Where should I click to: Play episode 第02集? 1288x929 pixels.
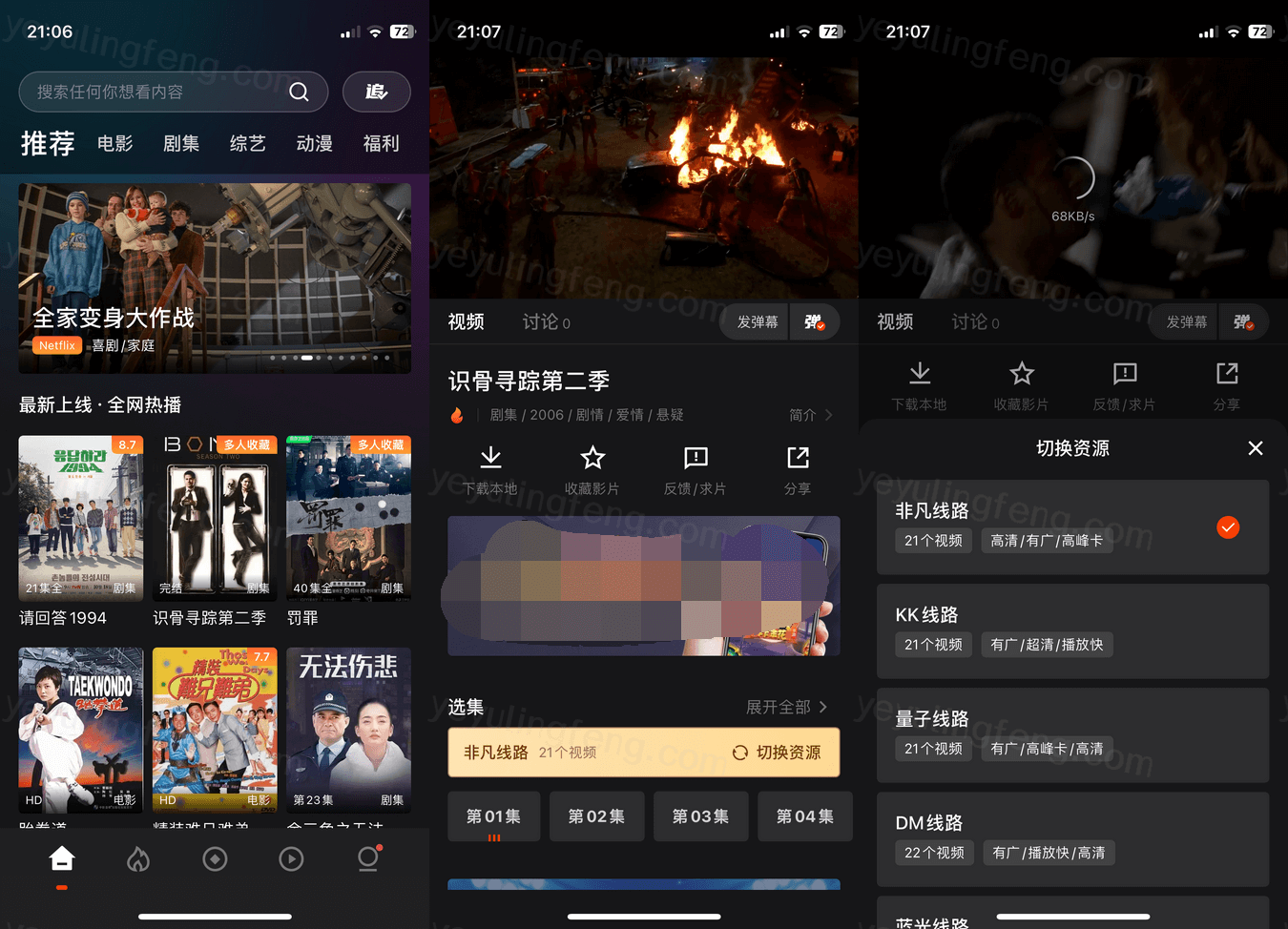tap(597, 816)
